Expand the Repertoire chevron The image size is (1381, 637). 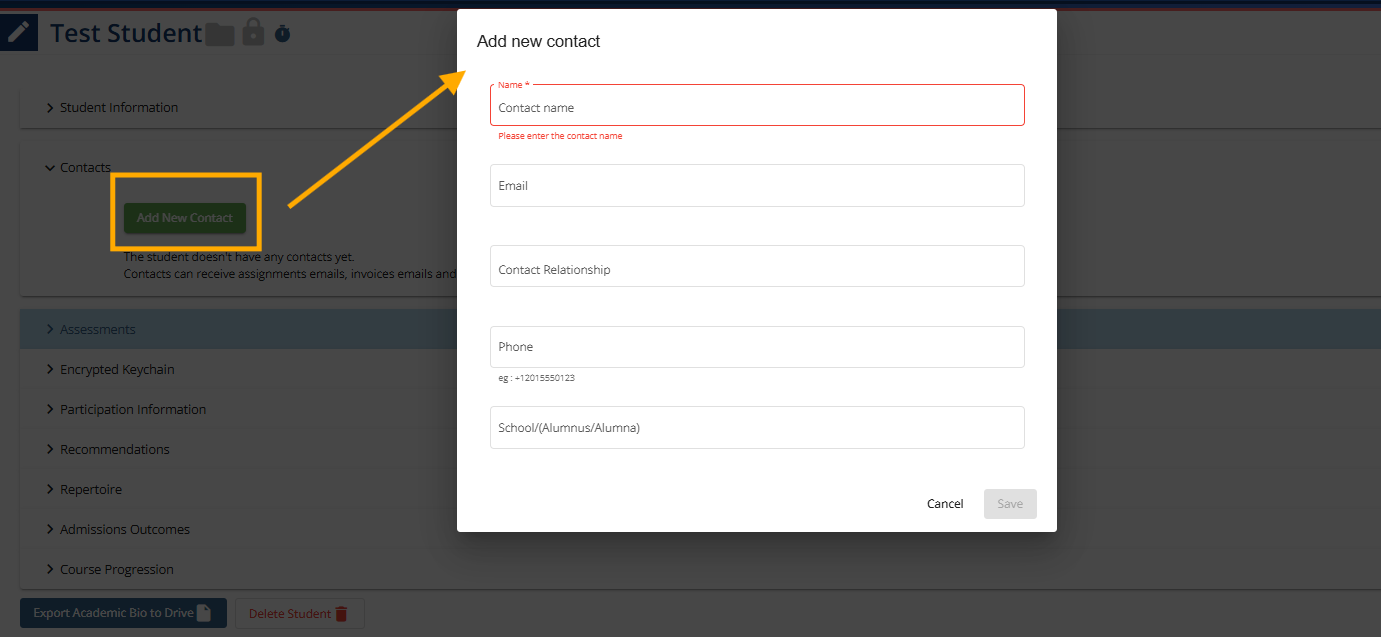(x=50, y=490)
